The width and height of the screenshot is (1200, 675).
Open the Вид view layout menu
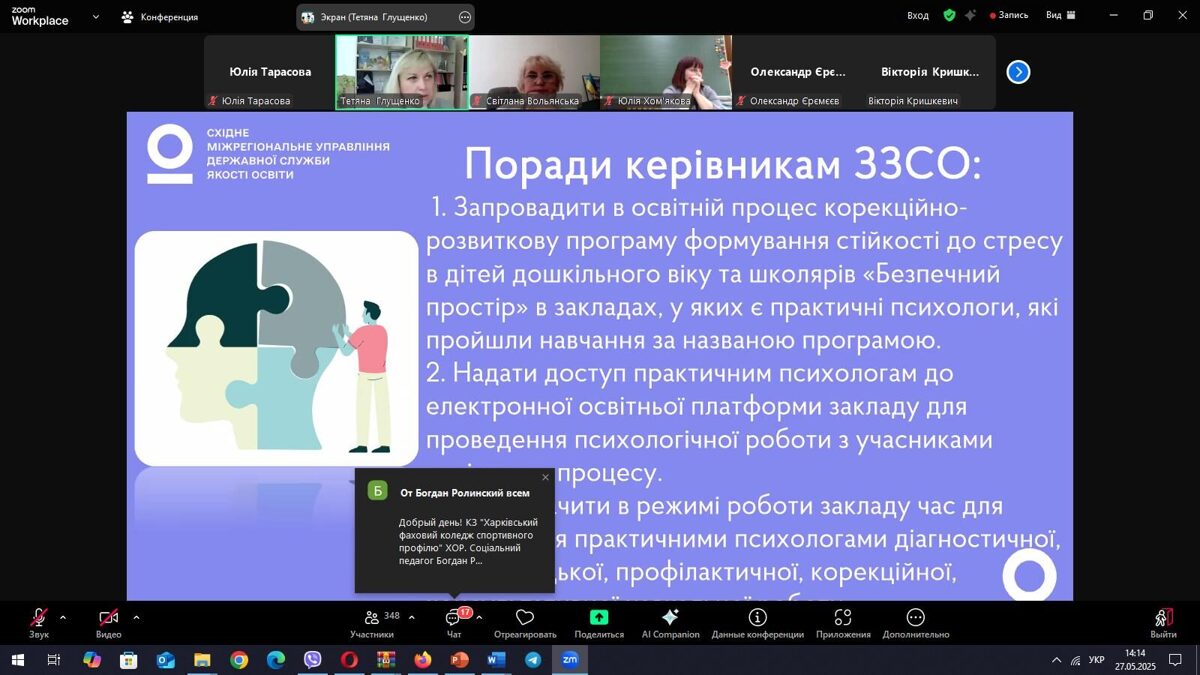coord(1061,15)
